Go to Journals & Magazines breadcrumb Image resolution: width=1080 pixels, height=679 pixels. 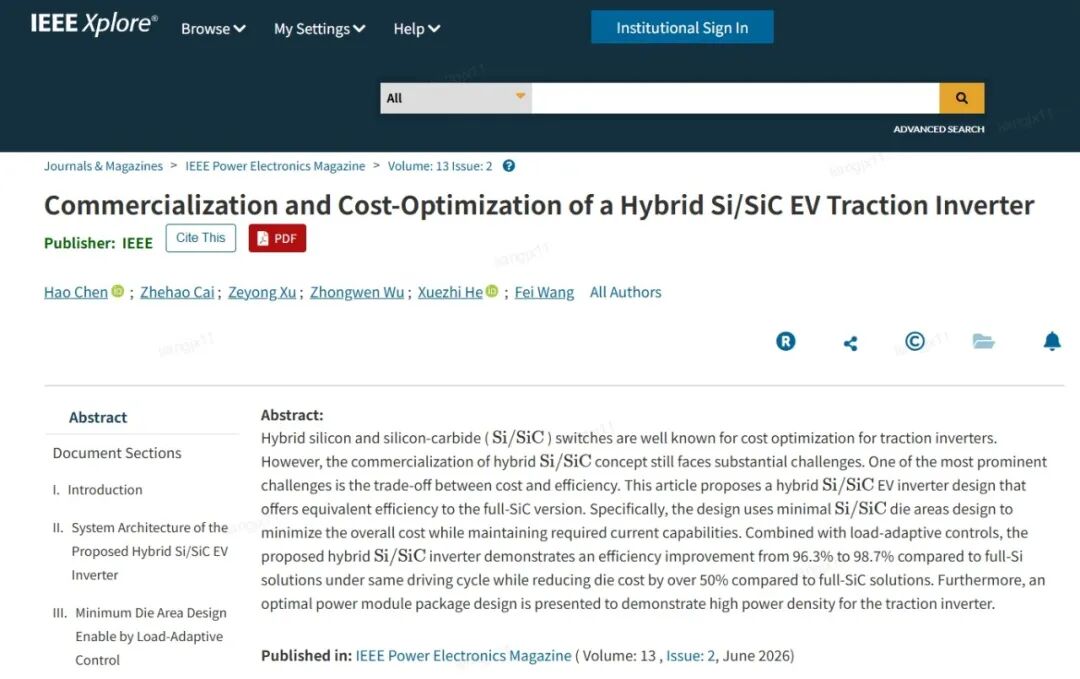tap(103, 166)
